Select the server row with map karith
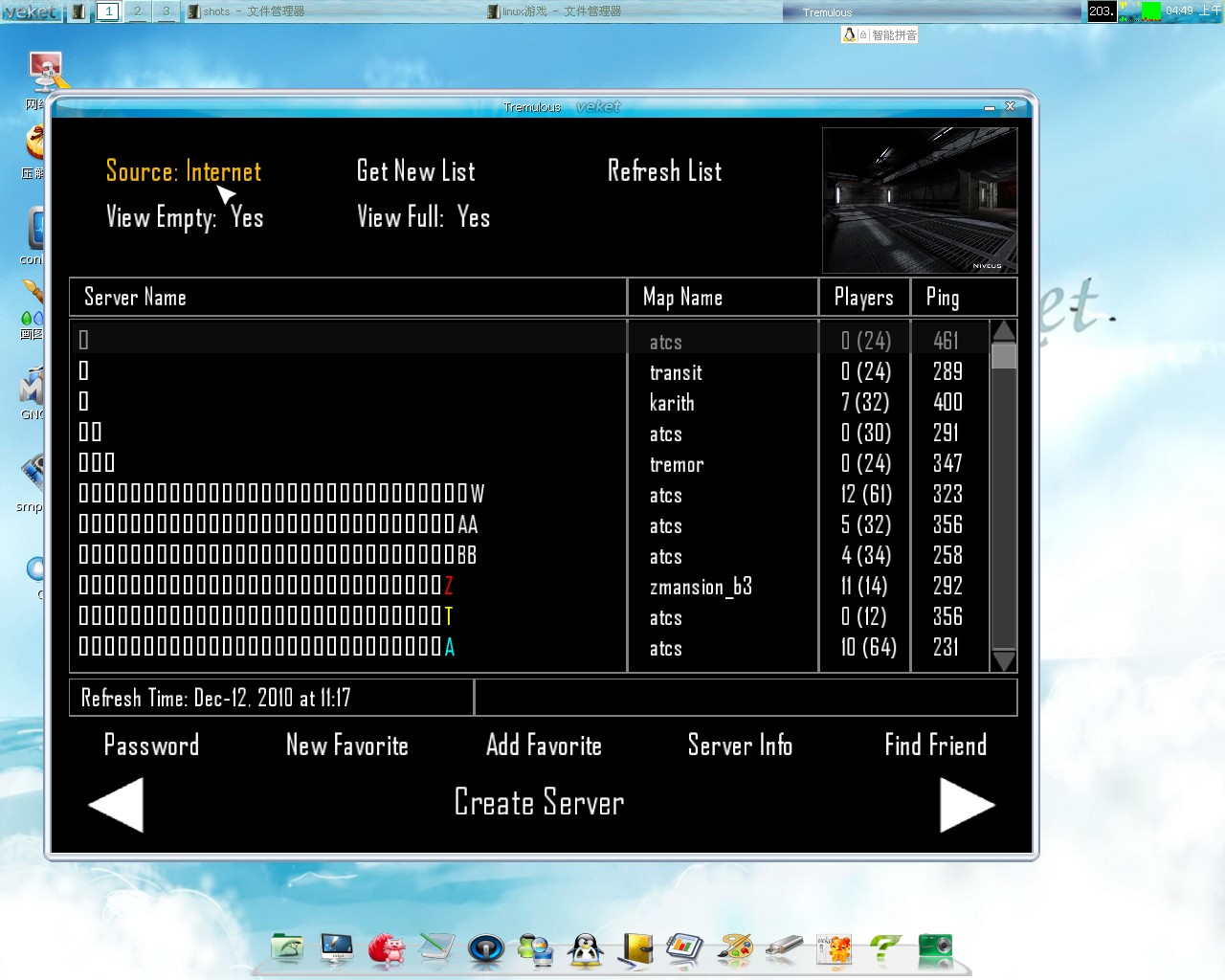 click(531, 403)
